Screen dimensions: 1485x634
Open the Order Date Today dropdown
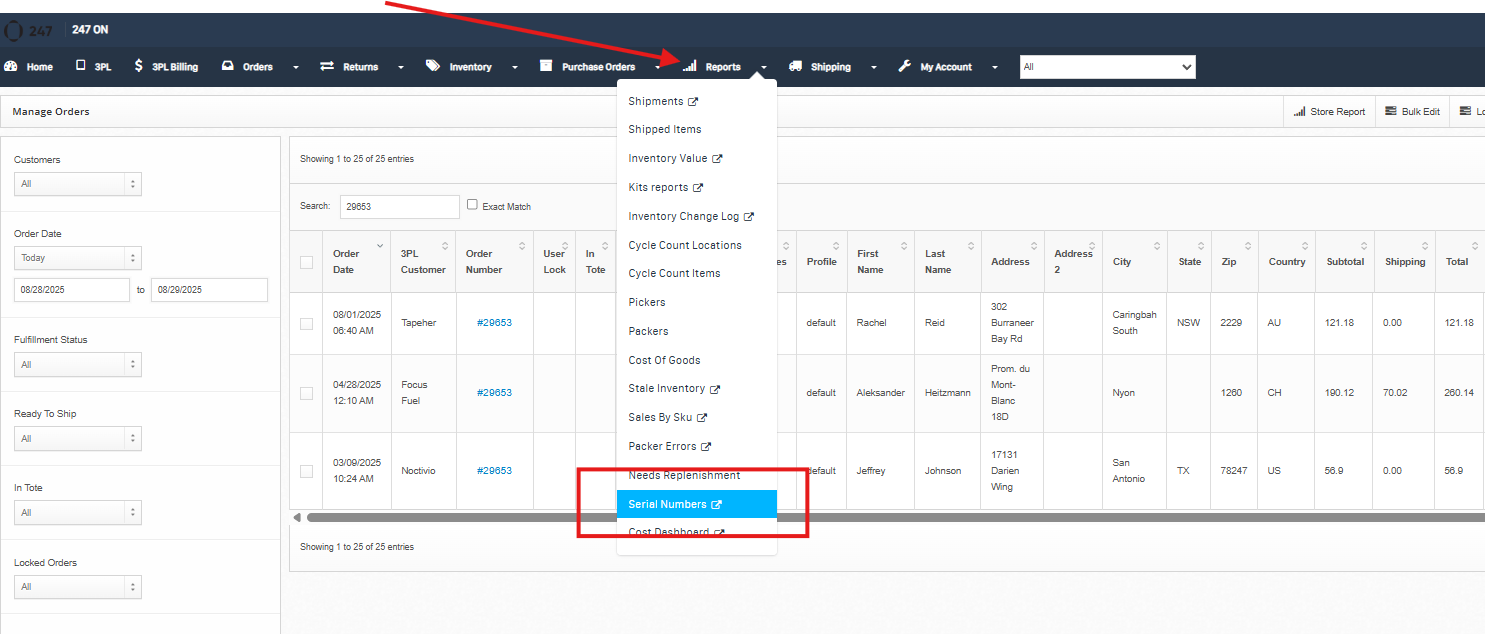click(x=78, y=258)
